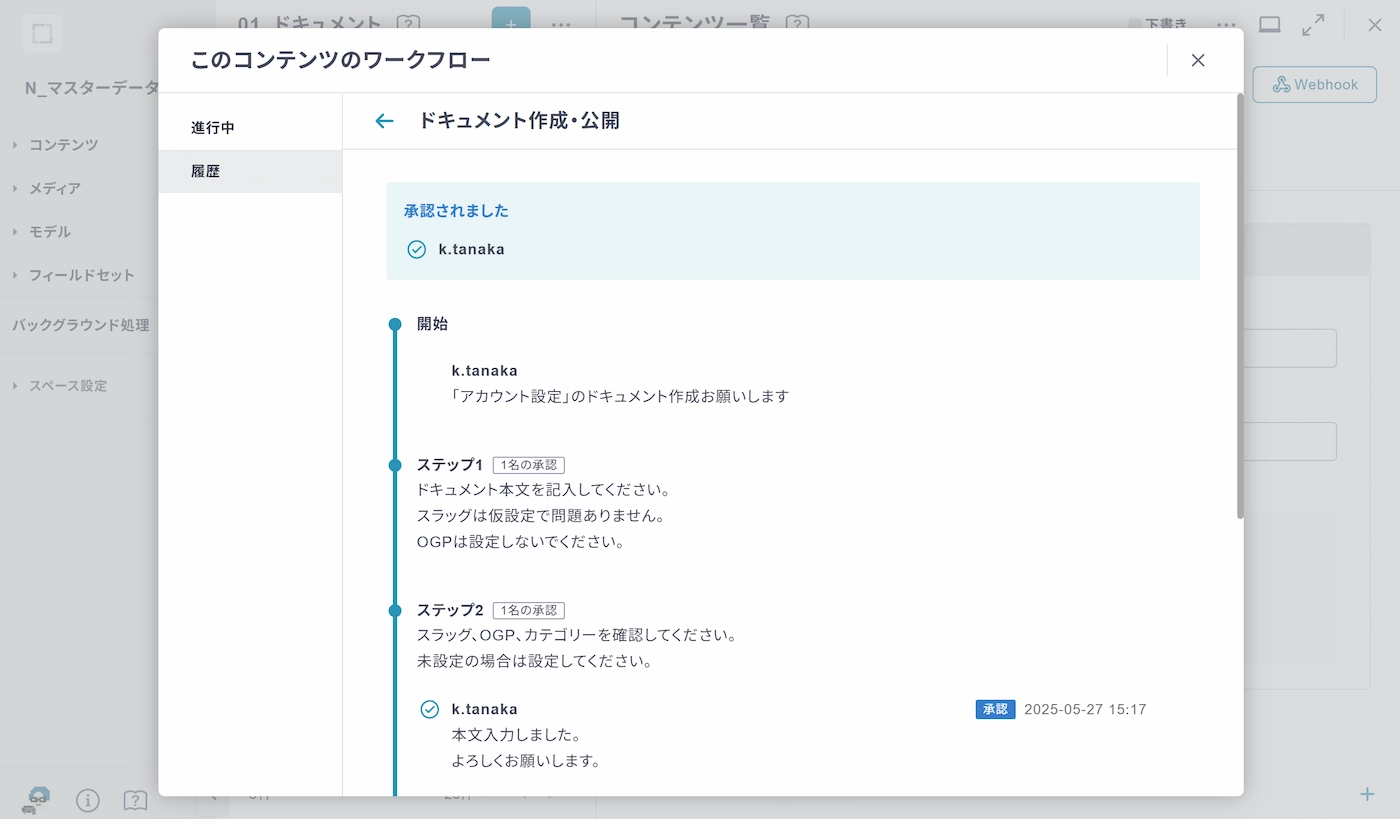Click the check circle next to 本文入力しました comment
This screenshot has width=1400, height=819.
[430, 709]
